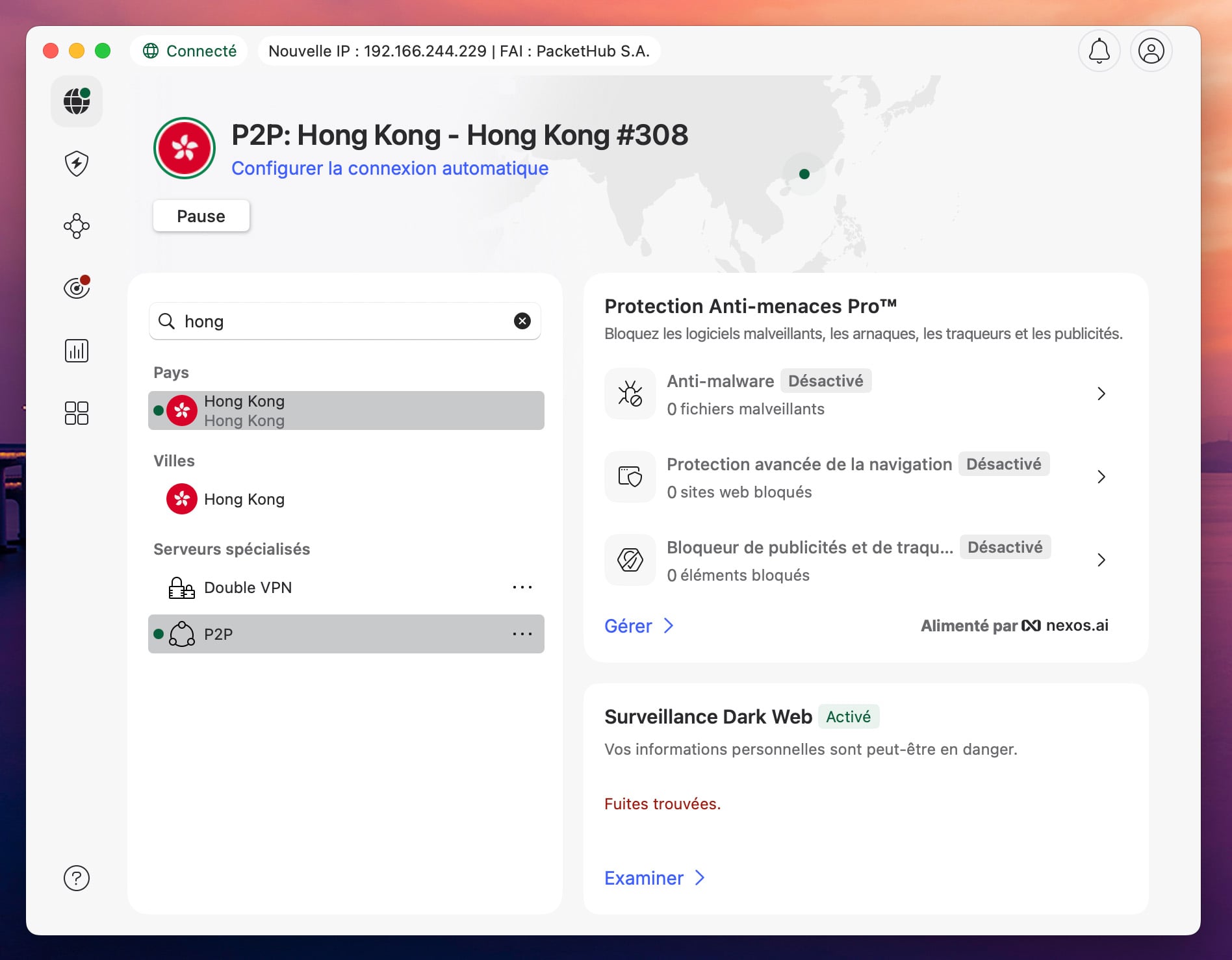The image size is (1232, 960).
Task: Click the Activé badge for Dark Web
Action: pos(849,716)
